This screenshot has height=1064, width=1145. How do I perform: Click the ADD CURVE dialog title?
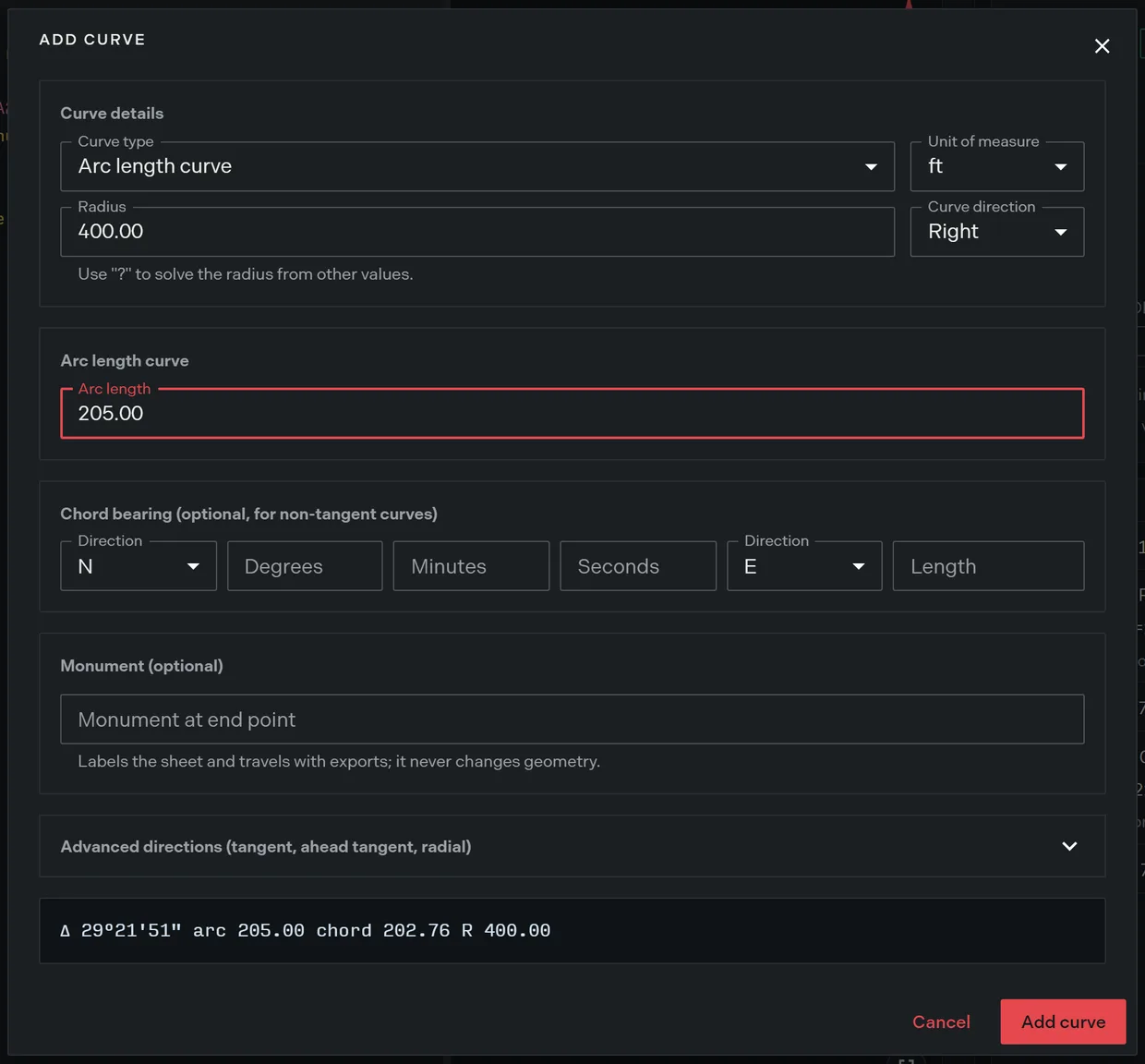92,40
